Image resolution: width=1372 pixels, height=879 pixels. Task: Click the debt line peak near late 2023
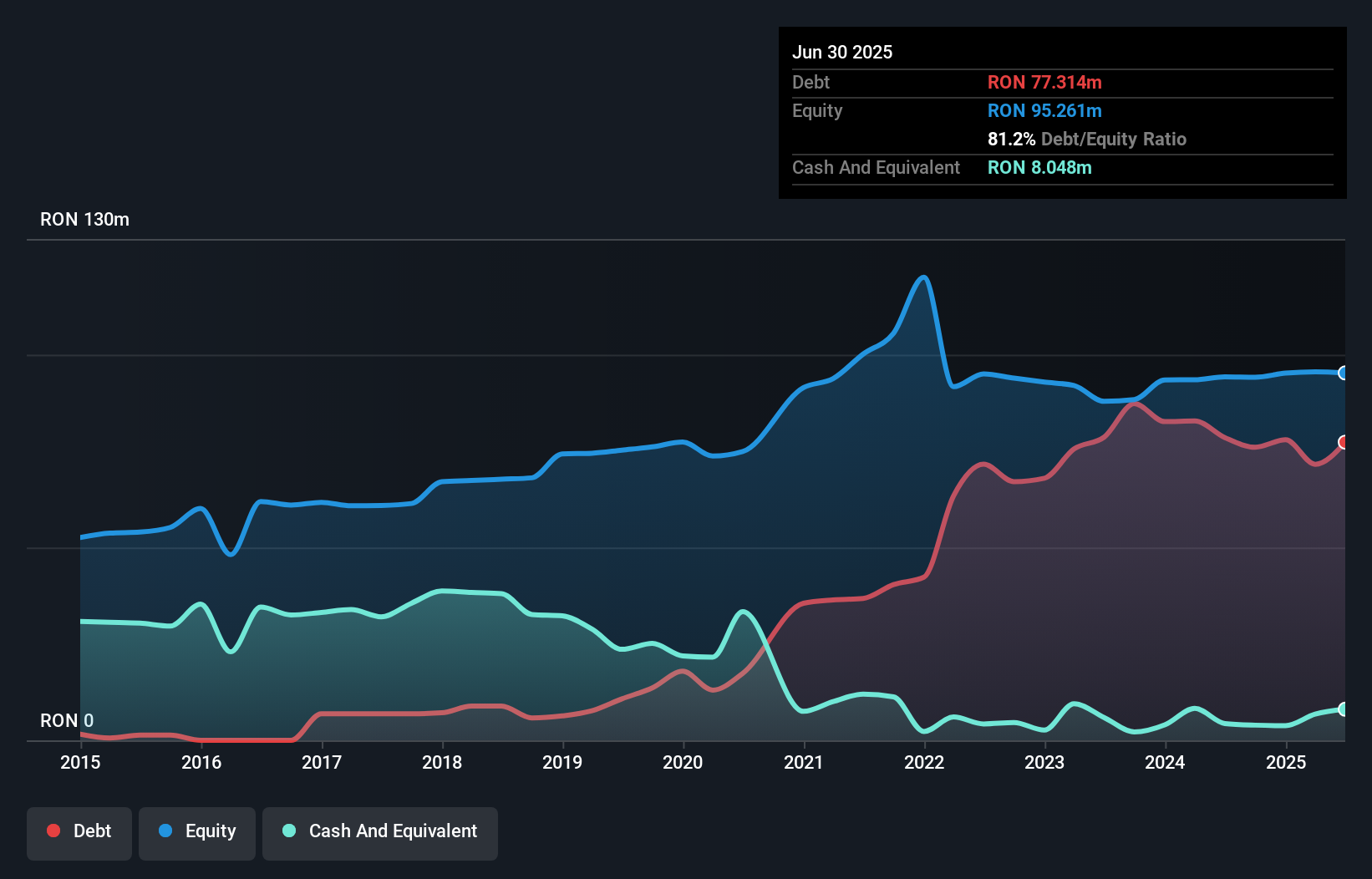[x=1134, y=404]
